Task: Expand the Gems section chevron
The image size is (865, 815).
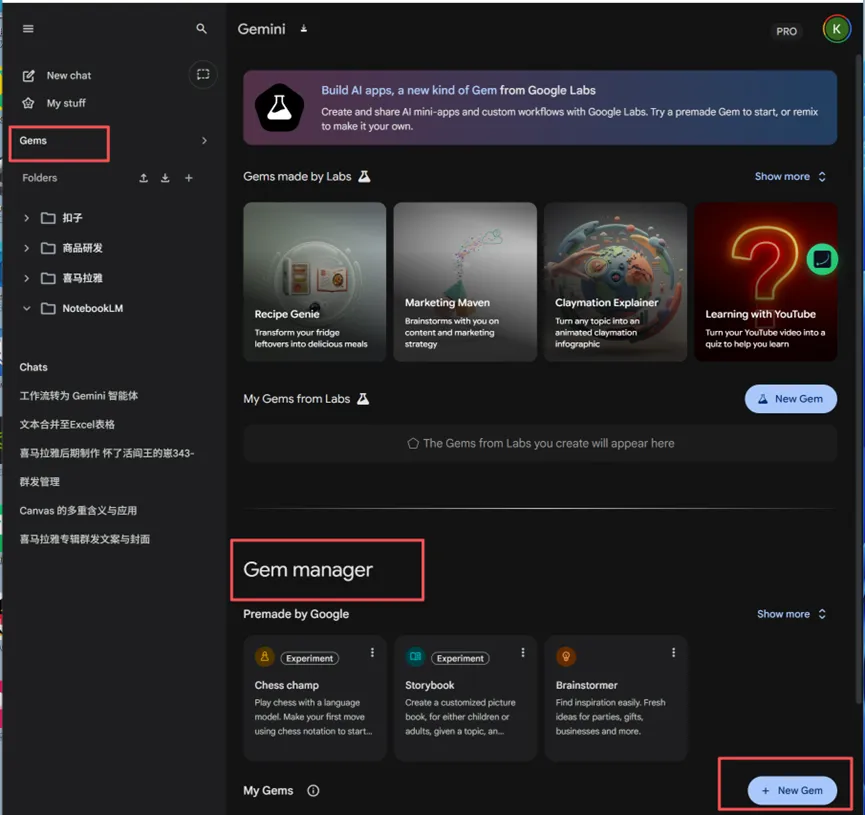Action: point(204,141)
